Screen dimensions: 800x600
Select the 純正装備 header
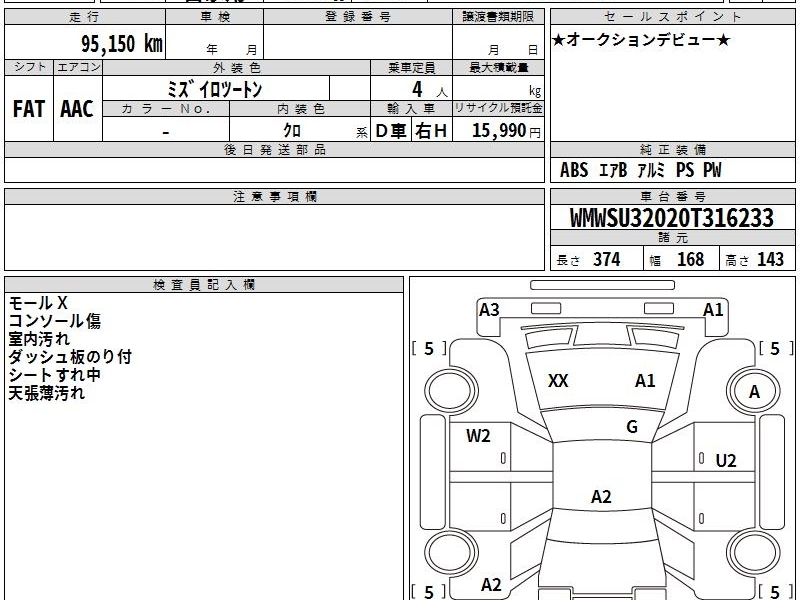tap(672, 149)
